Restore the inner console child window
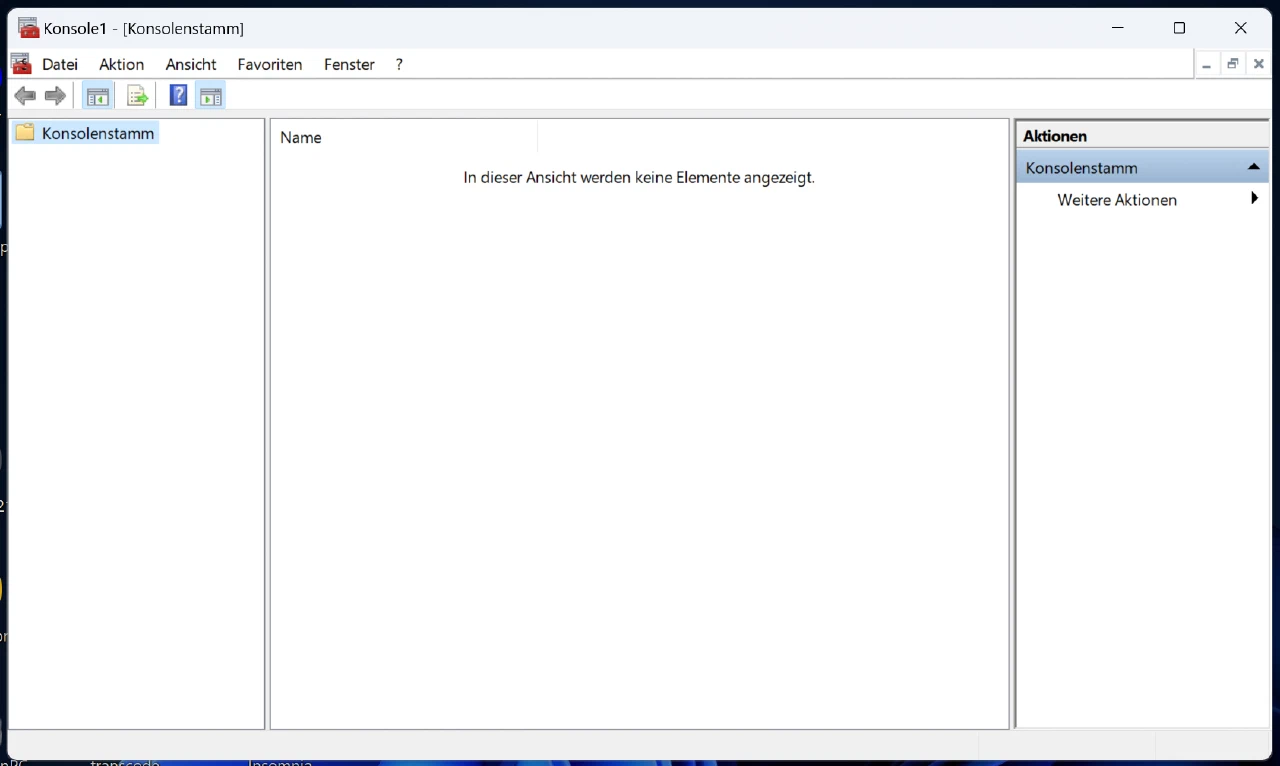Image resolution: width=1280 pixels, height=766 pixels. pos(1233,64)
